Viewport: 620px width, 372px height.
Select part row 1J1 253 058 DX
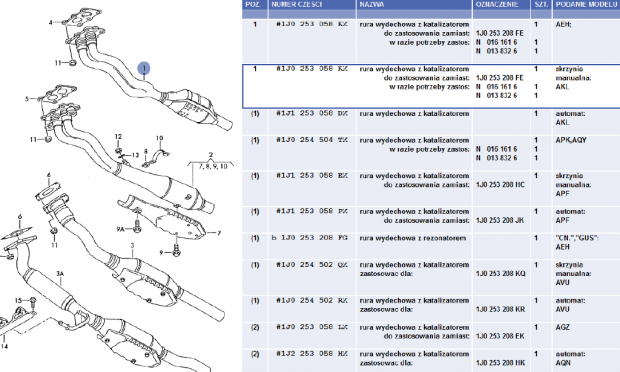[x=431, y=122]
